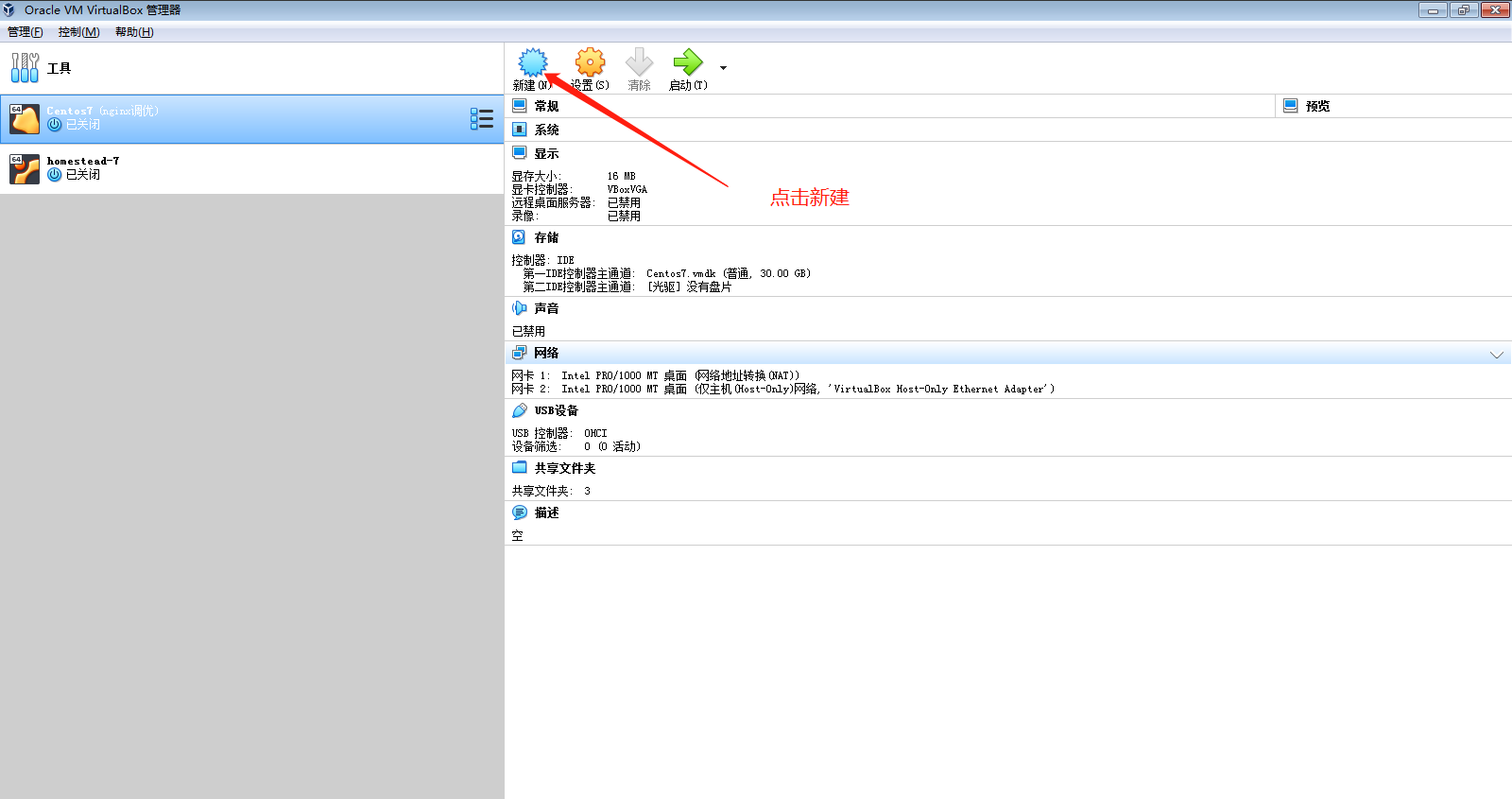Open the 常规 section heading link
The width and height of the screenshot is (1512, 799).
pyautogui.click(x=546, y=106)
